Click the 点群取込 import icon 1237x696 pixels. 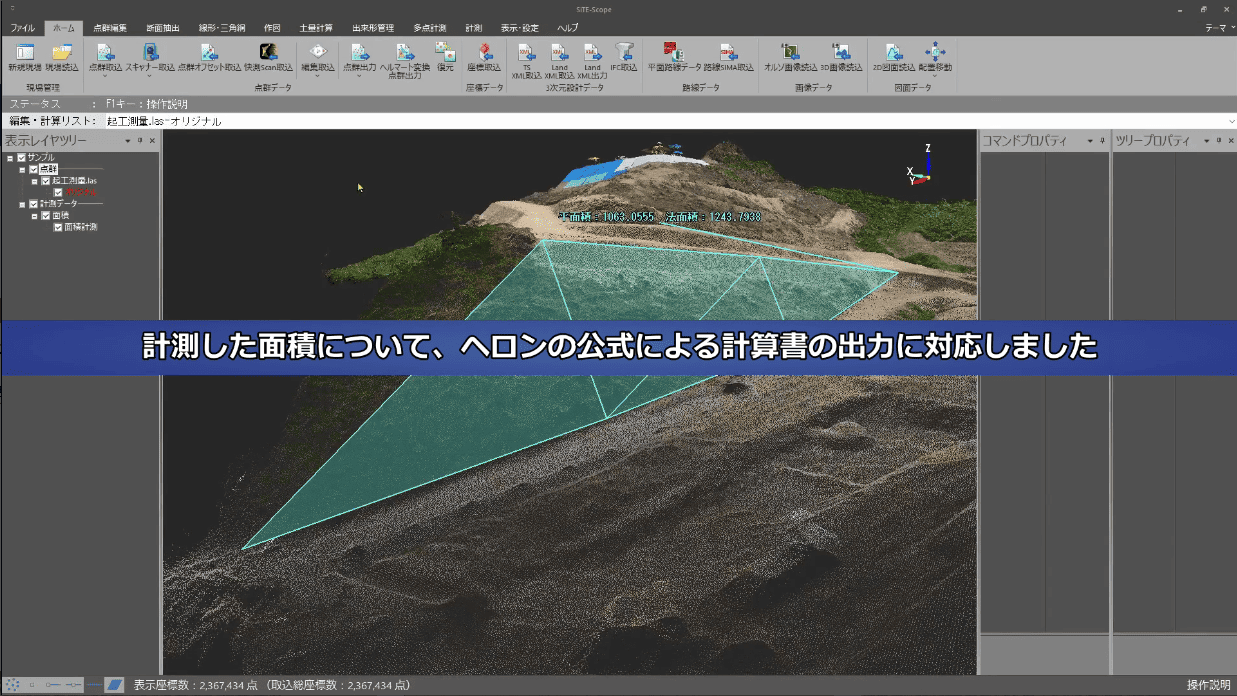coord(105,52)
